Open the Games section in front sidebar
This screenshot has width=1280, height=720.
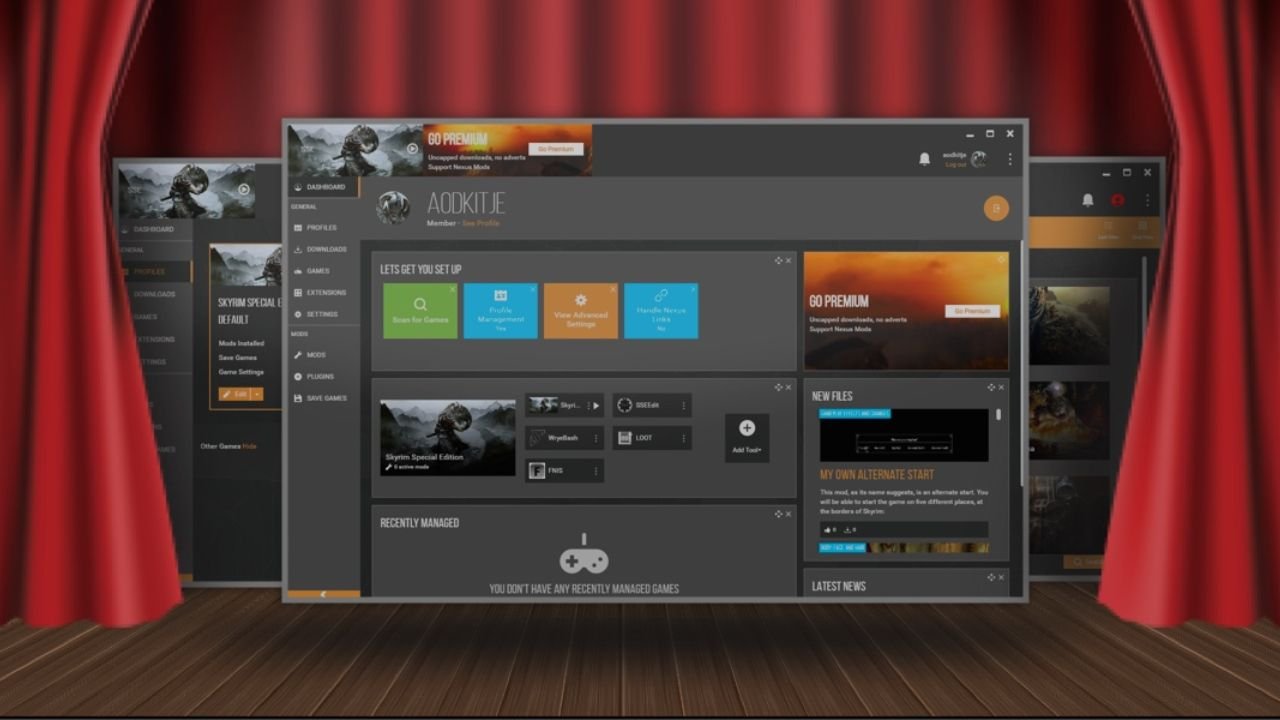point(323,271)
